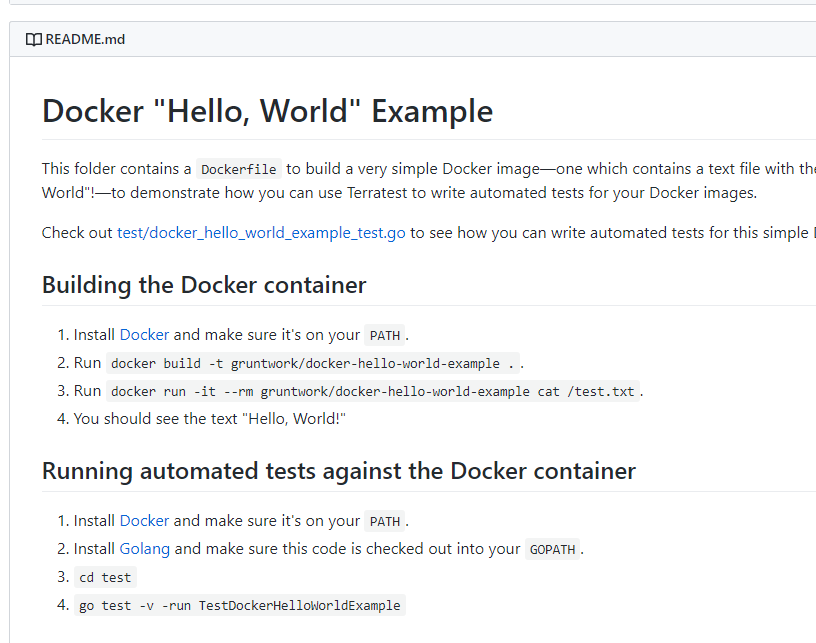Open the test/docker_hello_world_example_test.go link
This screenshot has width=816, height=643.
(x=261, y=233)
